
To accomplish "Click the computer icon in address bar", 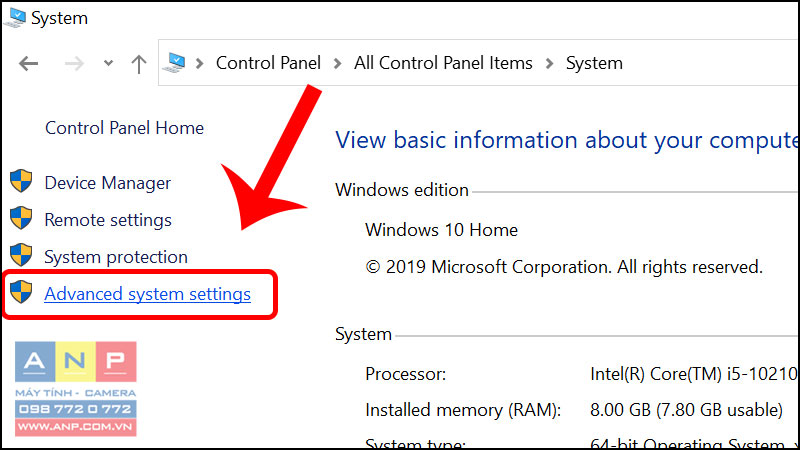I will 174,63.
